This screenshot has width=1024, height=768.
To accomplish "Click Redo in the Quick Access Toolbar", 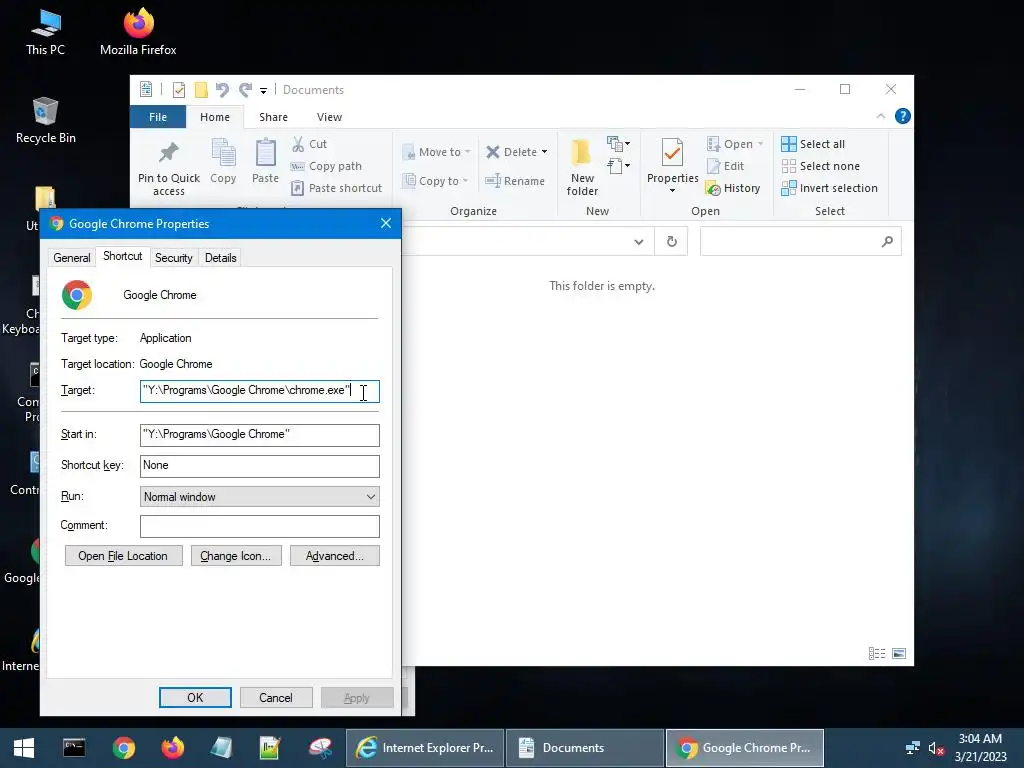I will pos(246,89).
